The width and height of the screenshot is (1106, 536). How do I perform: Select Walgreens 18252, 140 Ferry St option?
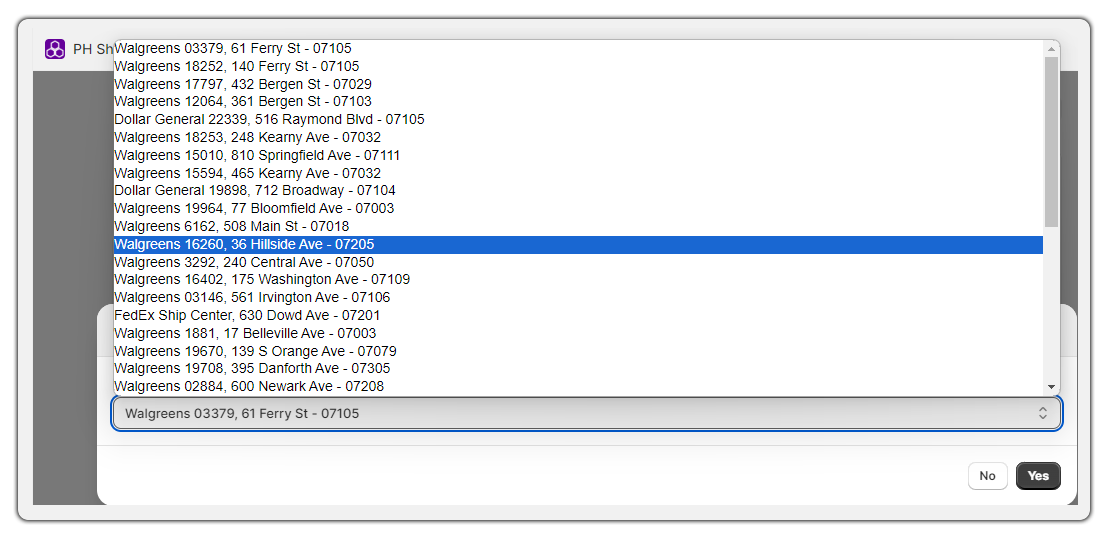(578, 66)
